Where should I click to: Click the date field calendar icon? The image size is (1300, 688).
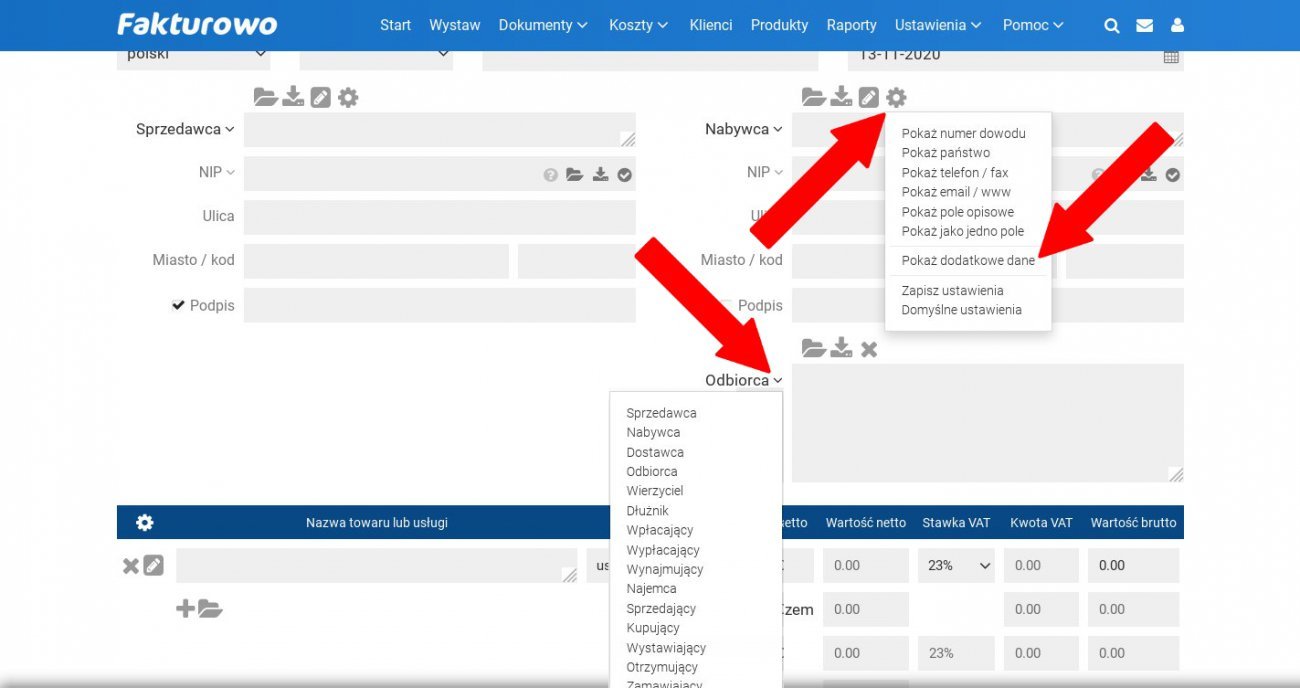(1171, 56)
